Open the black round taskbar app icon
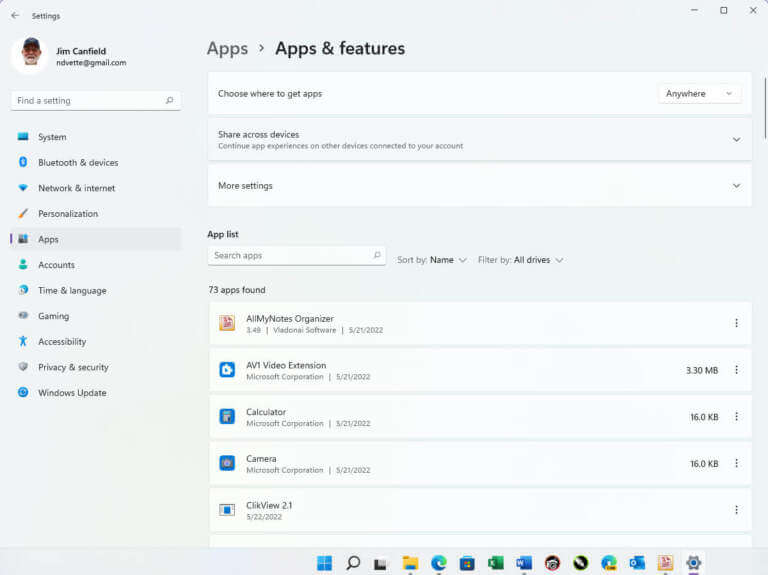The image size is (768, 575). (x=580, y=563)
